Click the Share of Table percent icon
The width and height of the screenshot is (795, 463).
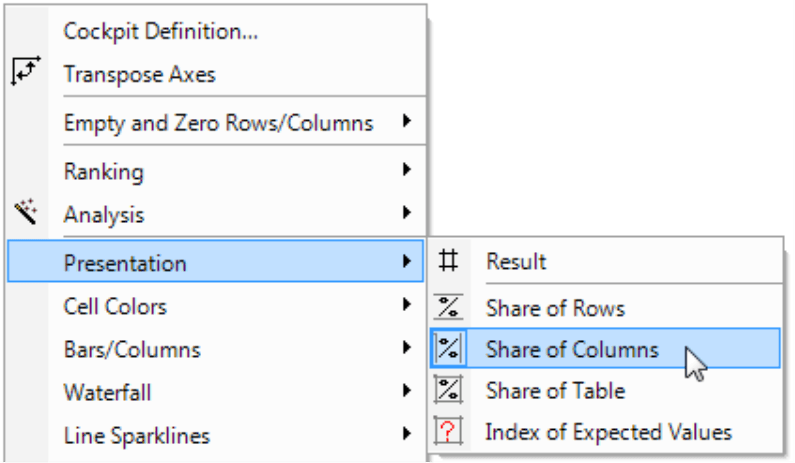click(448, 389)
